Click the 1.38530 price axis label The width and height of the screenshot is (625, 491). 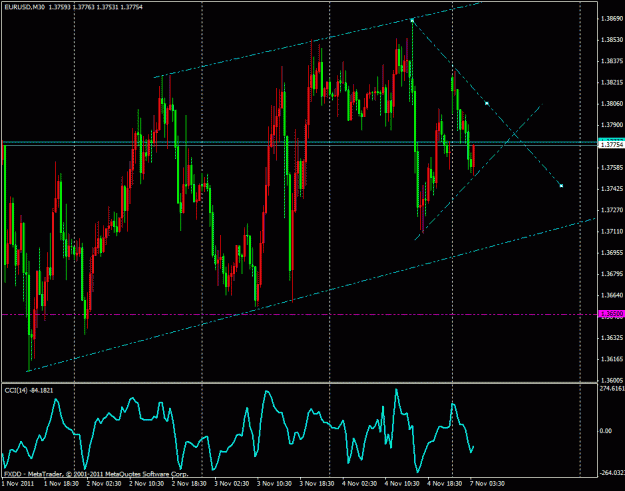[612, 40]
